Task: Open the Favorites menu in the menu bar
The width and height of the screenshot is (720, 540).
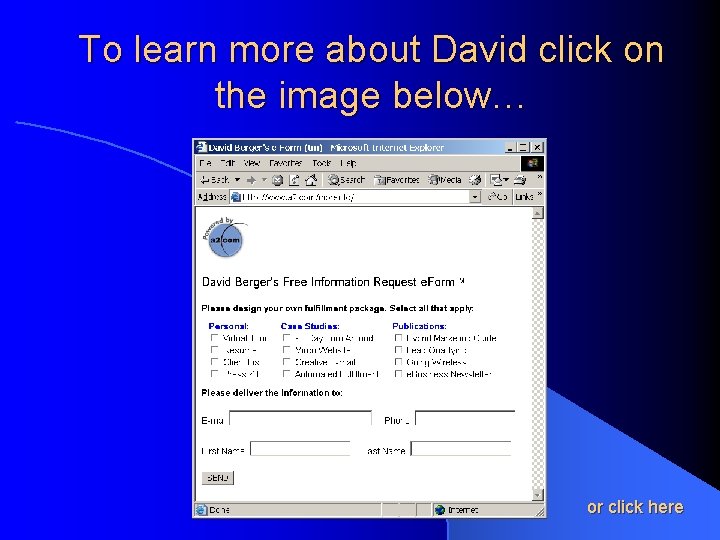Action: (x=286, y=163)
